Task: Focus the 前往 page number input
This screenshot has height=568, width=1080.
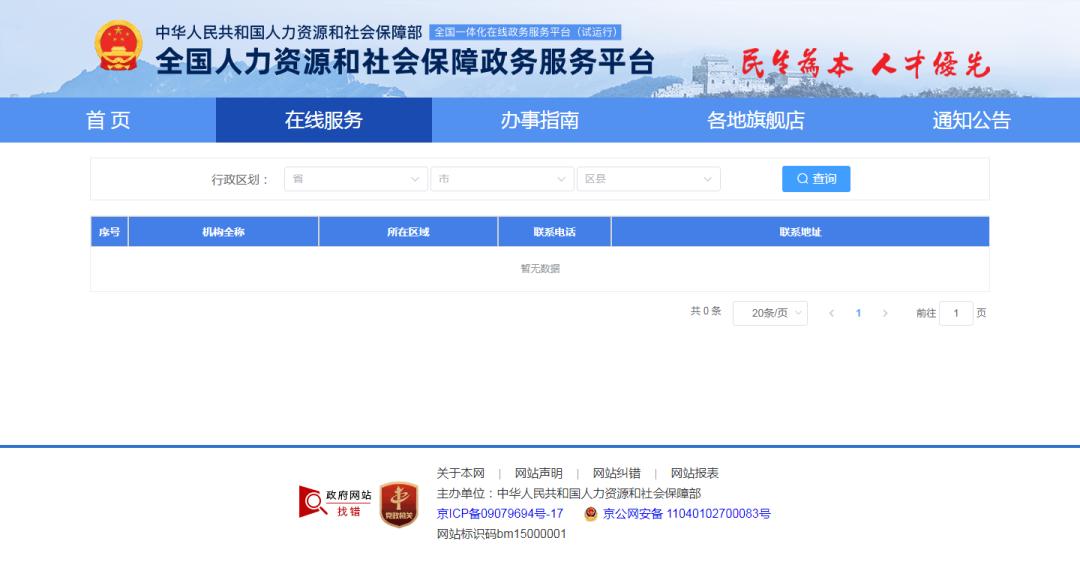Action: [956, 313]
